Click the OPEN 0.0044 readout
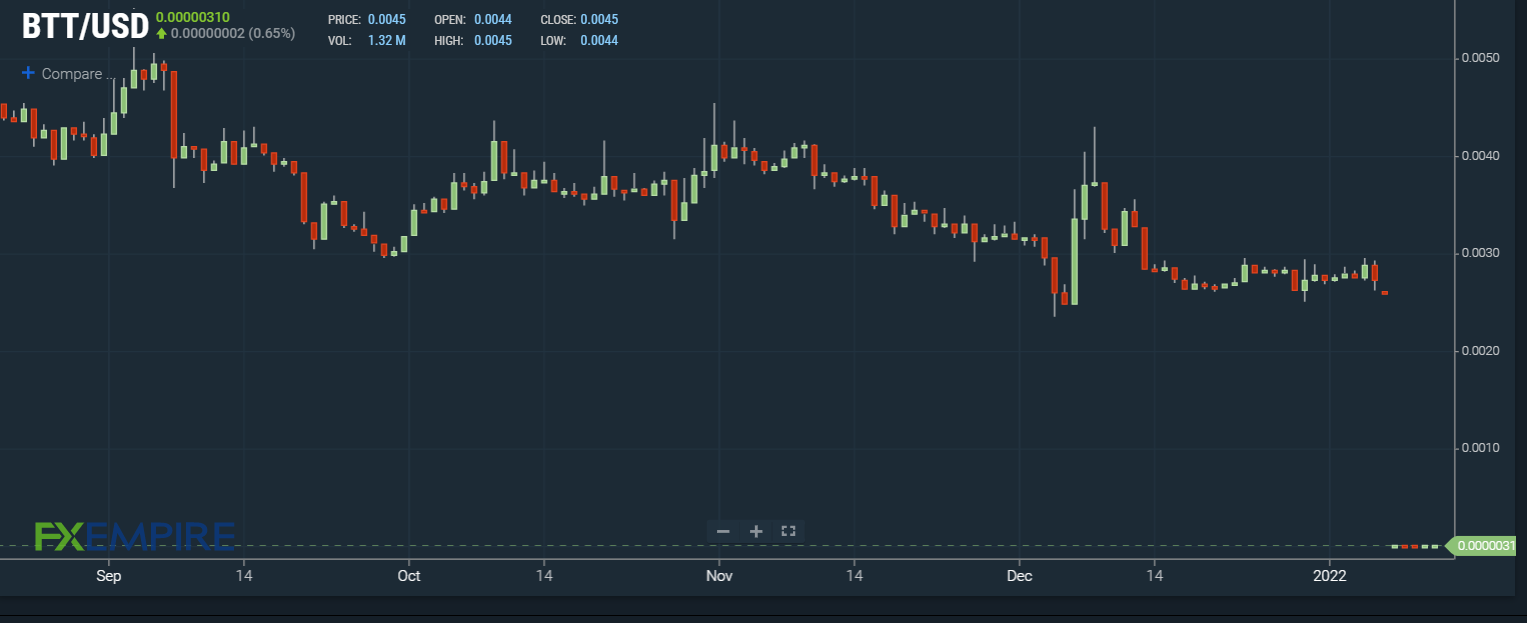Viewport: 1527px width, 623px height. [x=473, y=20]
